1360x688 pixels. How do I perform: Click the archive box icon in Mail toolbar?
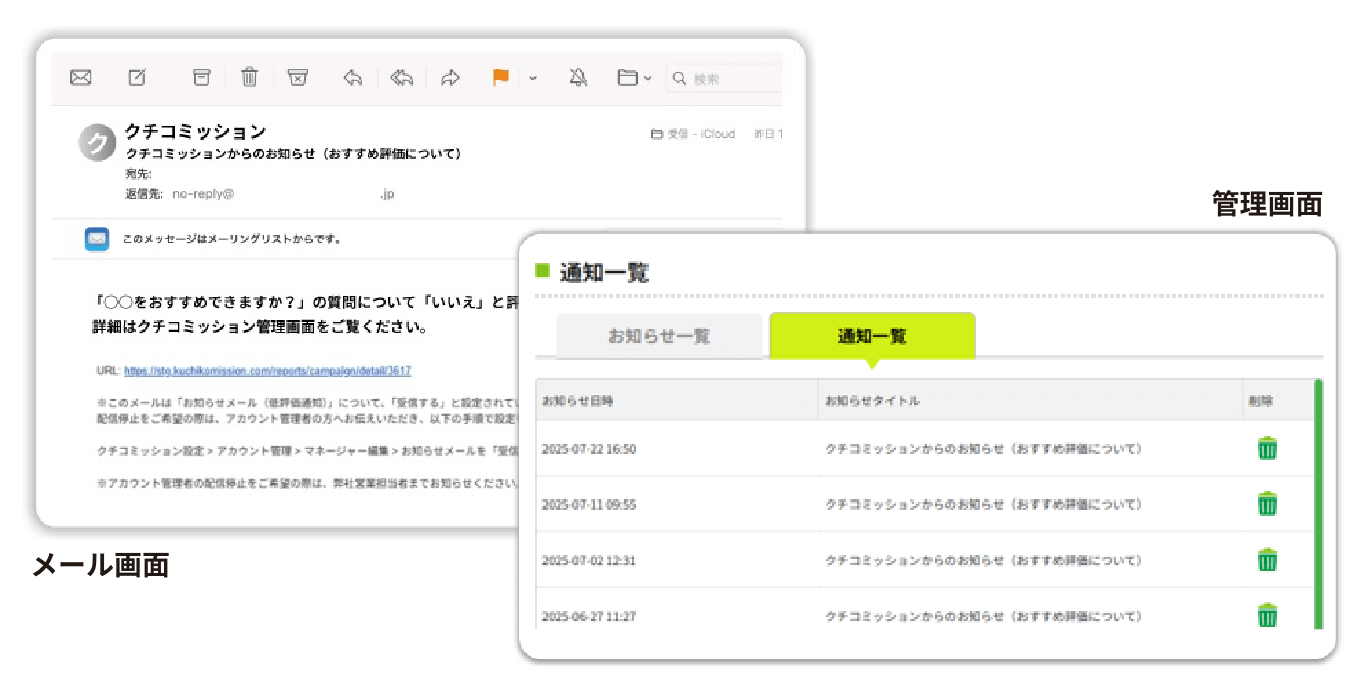(x=202, y=78)
